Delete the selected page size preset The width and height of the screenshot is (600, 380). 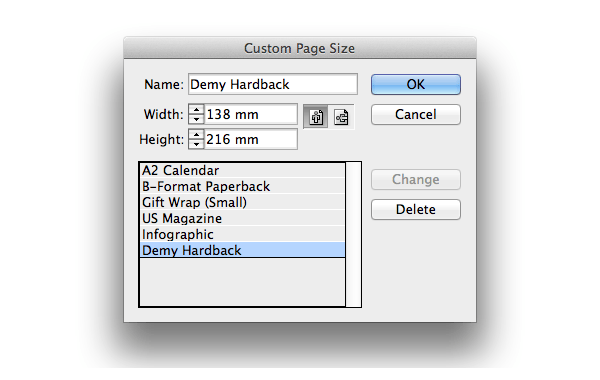[416, 209]
